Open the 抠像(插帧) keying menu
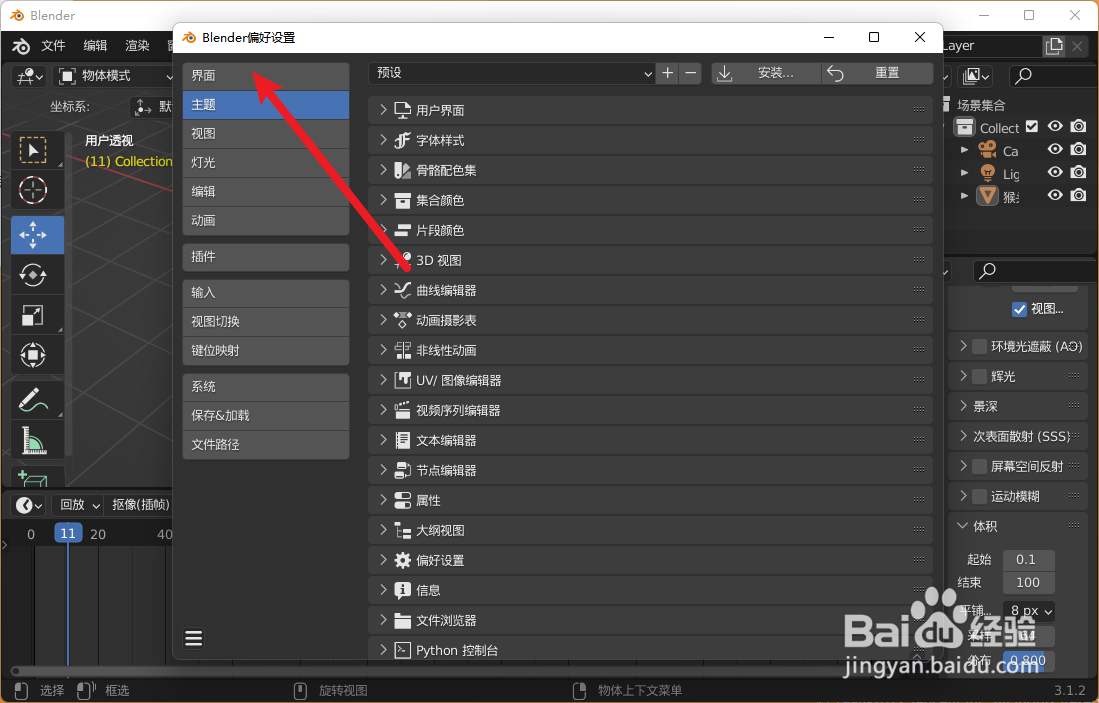1099x703 pixels. [x=141, y=505]
